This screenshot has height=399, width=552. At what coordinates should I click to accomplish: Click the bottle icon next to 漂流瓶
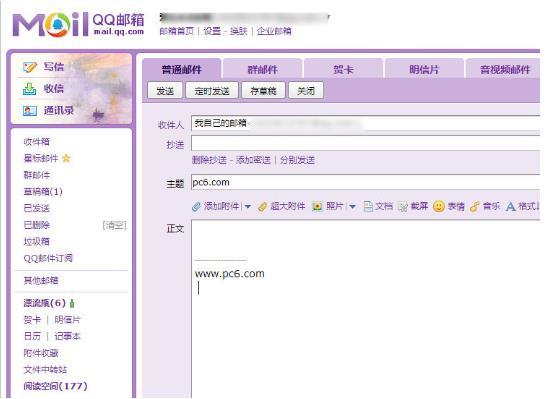(72, 303)
